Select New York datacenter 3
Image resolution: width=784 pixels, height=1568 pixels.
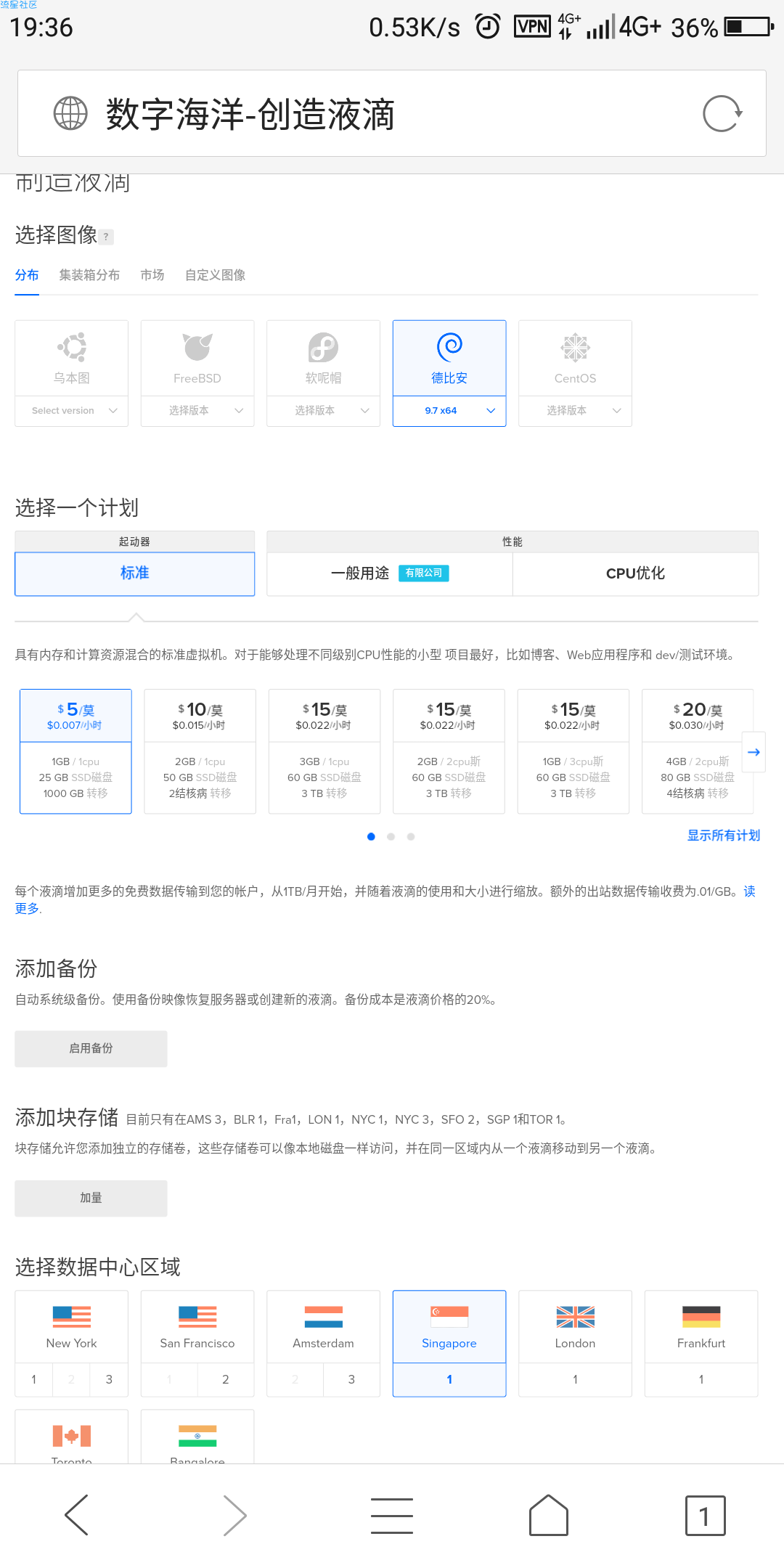tap(109, 1379)
